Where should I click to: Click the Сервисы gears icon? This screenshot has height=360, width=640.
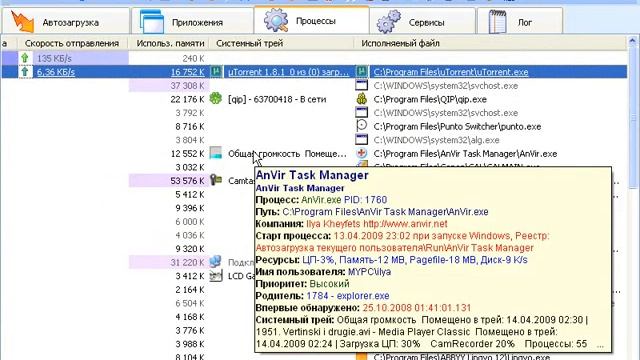click(x=389, y=21)
